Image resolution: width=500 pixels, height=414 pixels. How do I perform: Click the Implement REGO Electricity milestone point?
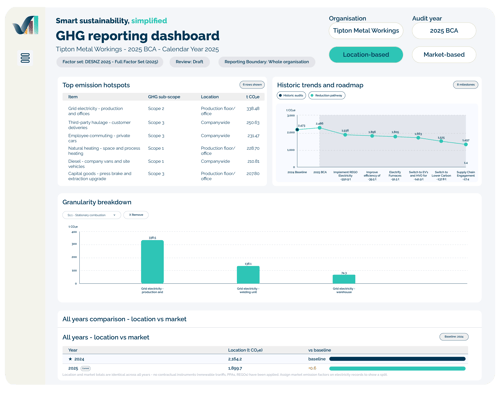[345, 135]
